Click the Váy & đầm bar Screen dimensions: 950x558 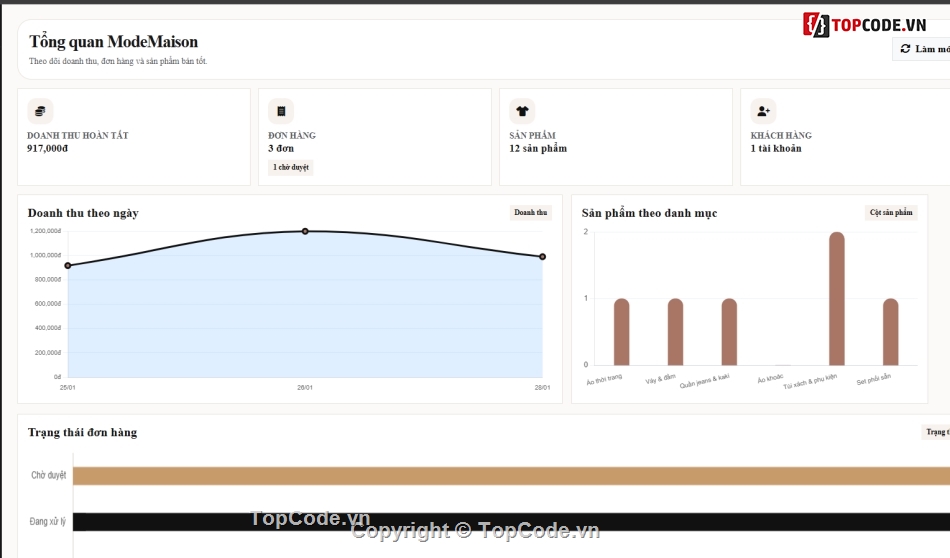(x=676, y=332)
